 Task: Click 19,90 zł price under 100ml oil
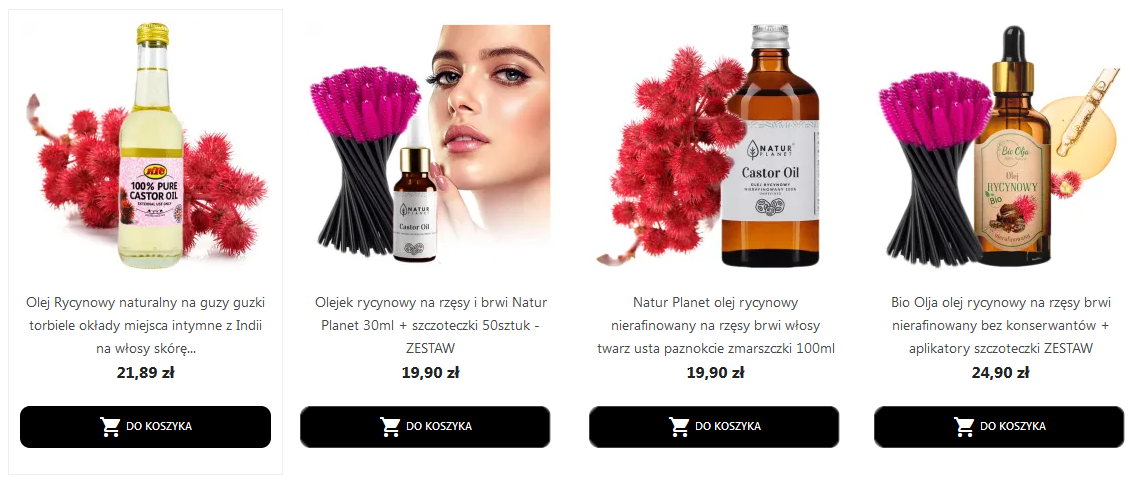coord(715,372)
